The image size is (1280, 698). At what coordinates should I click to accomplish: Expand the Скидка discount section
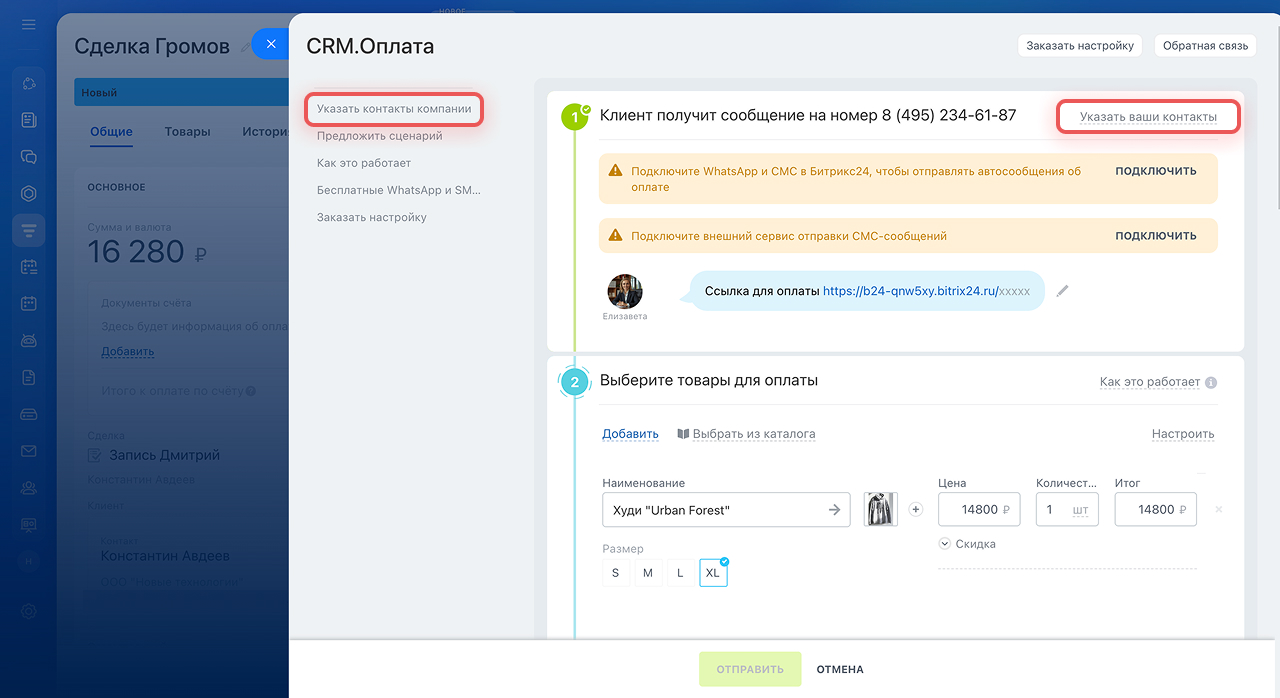coord(967,544)
